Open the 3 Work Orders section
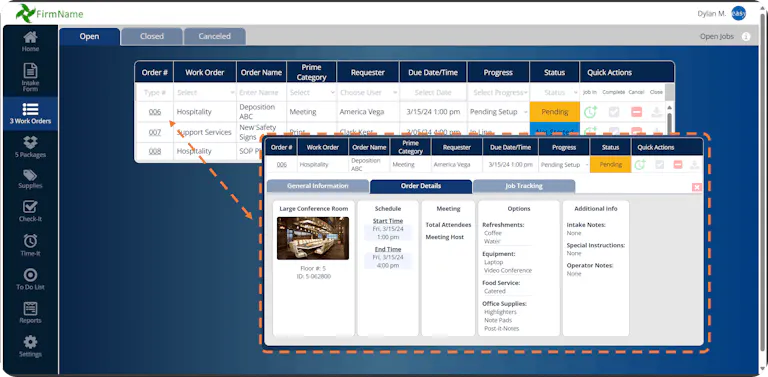 coord(30,114)
